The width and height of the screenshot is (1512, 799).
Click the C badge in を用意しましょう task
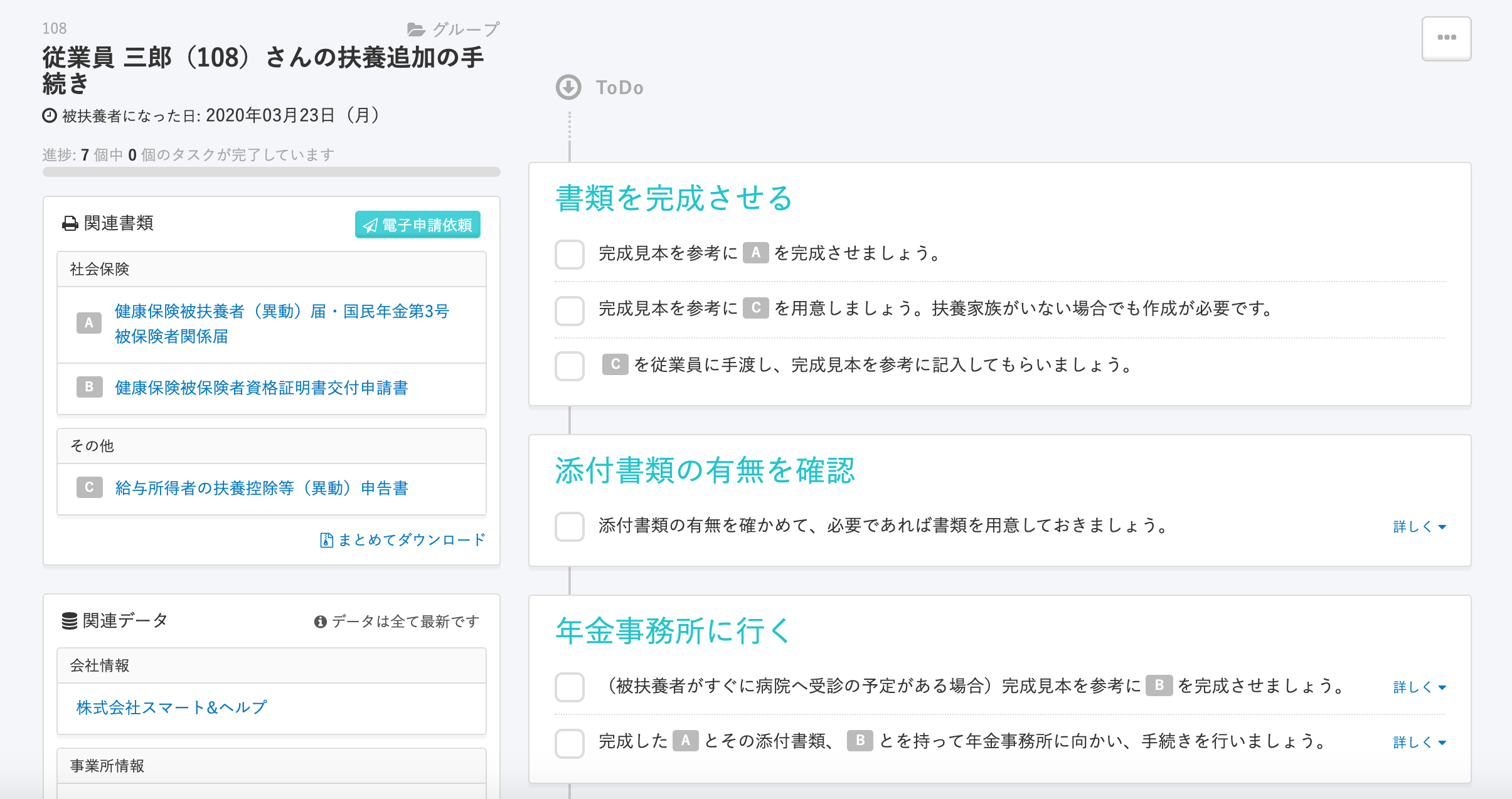tap(756, 308)
